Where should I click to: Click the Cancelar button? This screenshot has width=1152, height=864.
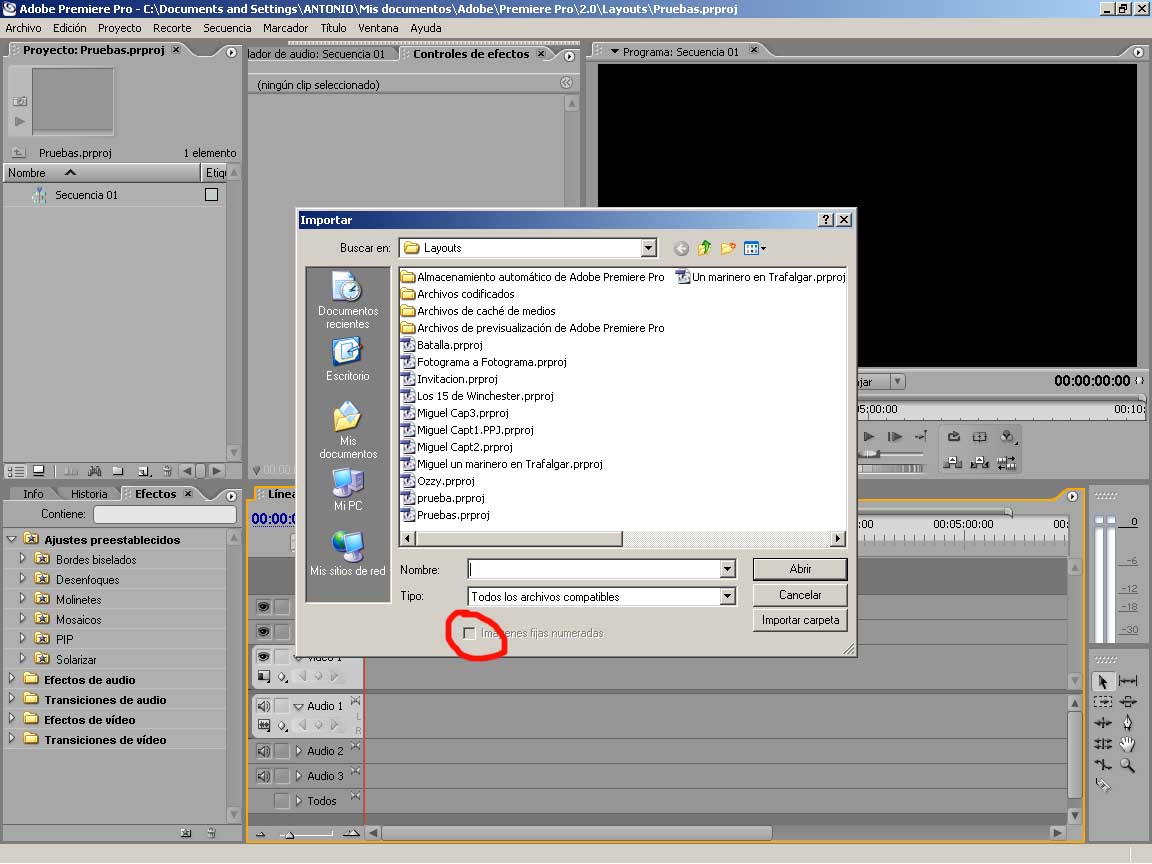pyautogui.click(x=800, y=594)
